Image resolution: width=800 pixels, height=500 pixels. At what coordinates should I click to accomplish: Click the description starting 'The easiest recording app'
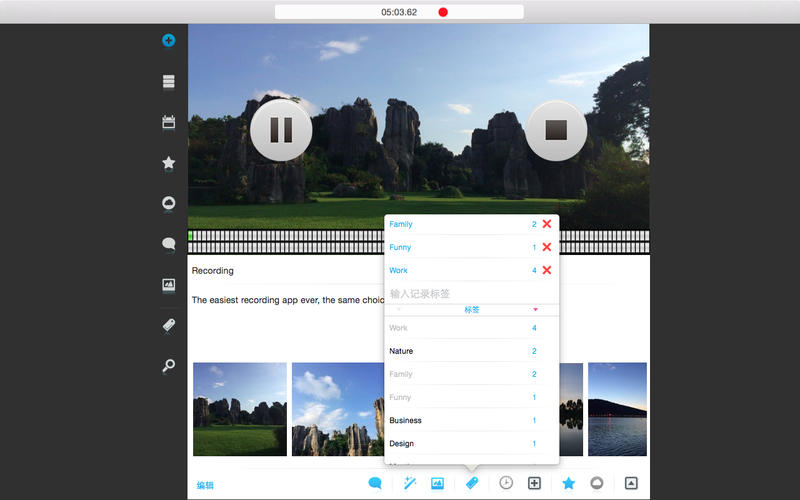pyautogui.click(x=288, y=300)
